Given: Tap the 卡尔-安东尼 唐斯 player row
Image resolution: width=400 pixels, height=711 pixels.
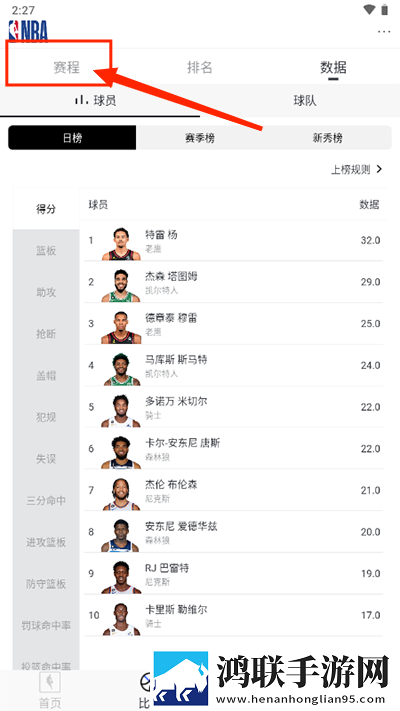Looking at the screenshot, I should tap(234, 448).
